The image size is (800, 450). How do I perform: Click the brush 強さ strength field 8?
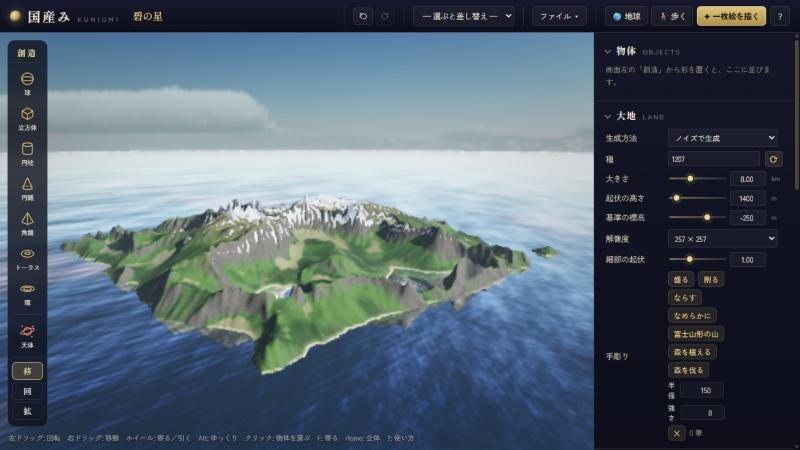tap(702, 413)
